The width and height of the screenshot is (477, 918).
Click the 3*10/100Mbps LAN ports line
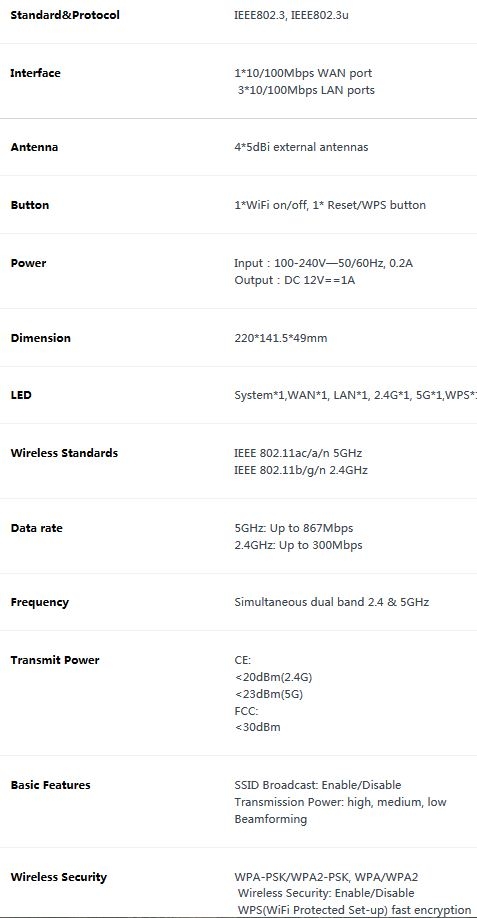point(306,90)
